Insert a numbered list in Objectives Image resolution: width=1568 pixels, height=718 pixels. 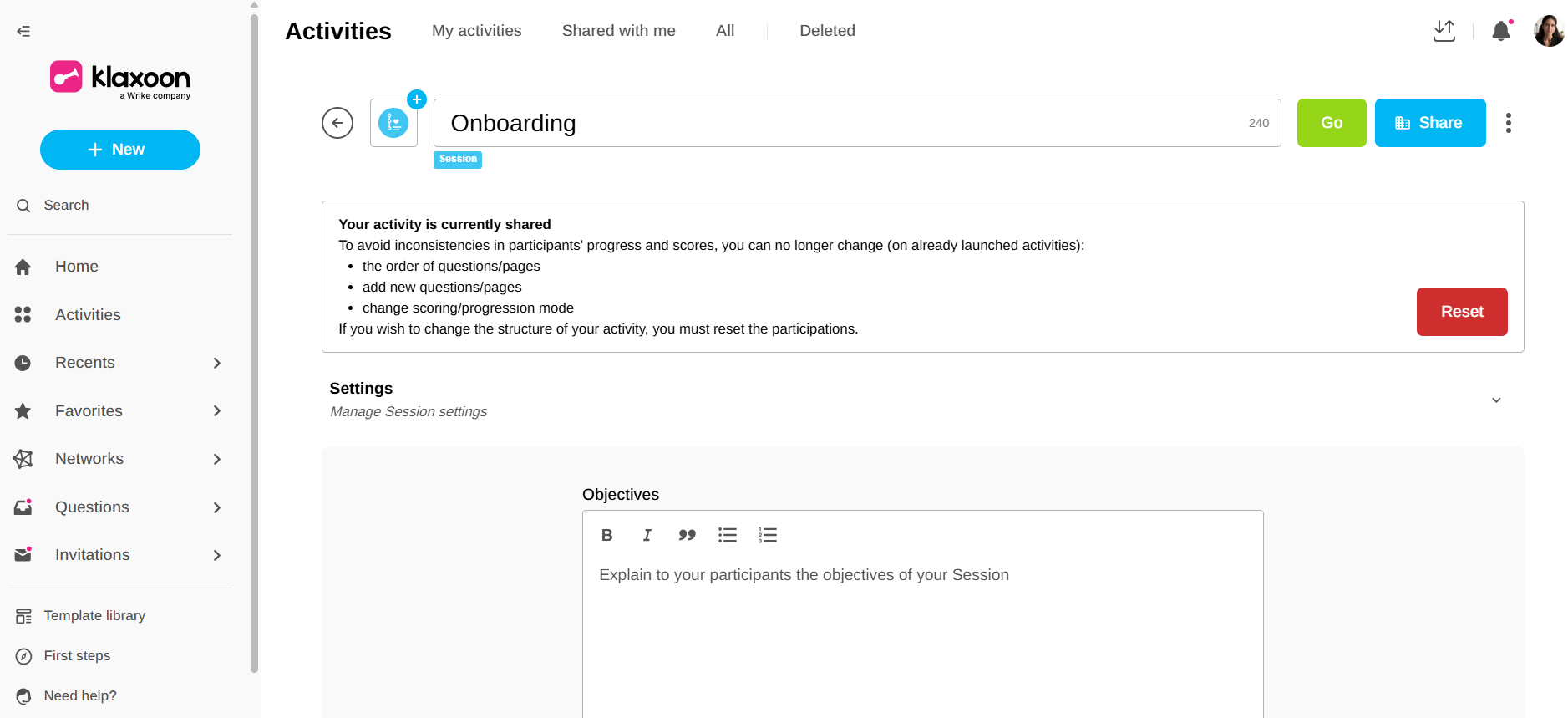767,535
